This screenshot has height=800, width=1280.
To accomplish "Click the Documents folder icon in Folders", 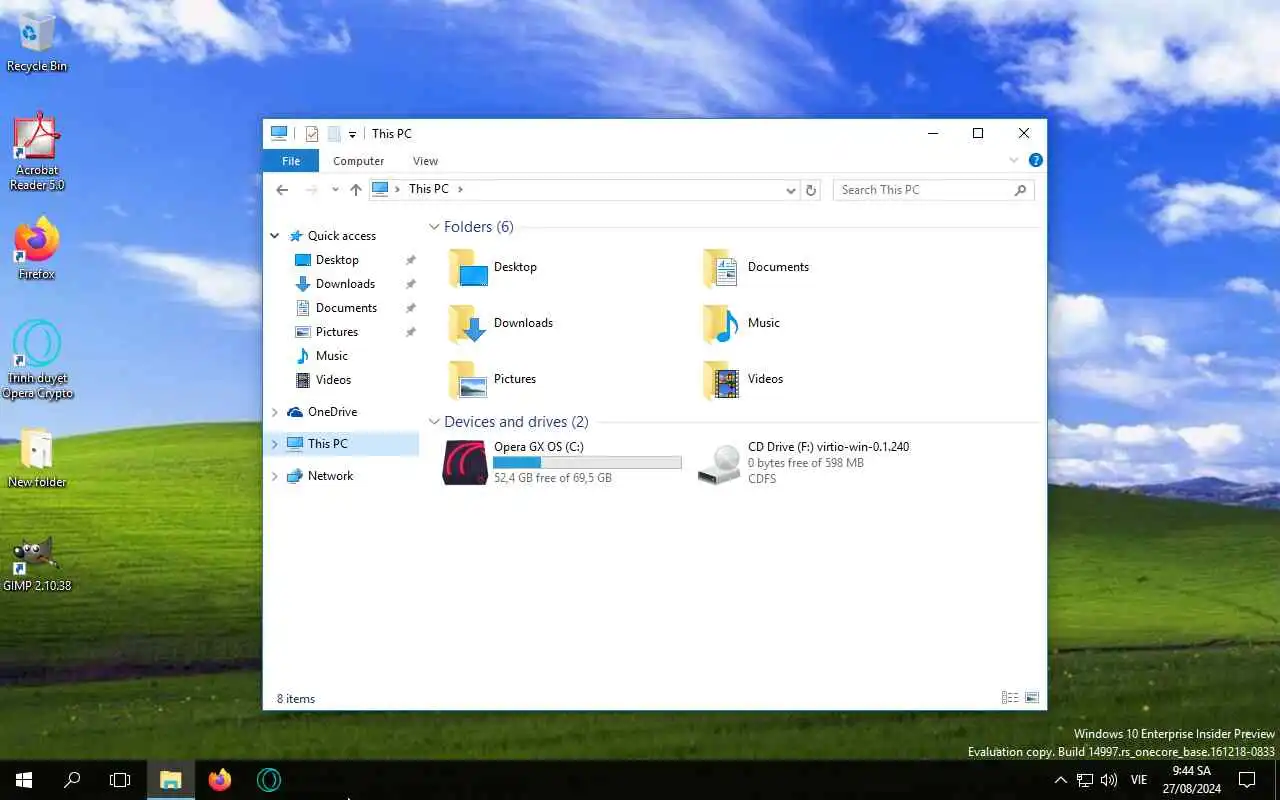I will [721, 268].
